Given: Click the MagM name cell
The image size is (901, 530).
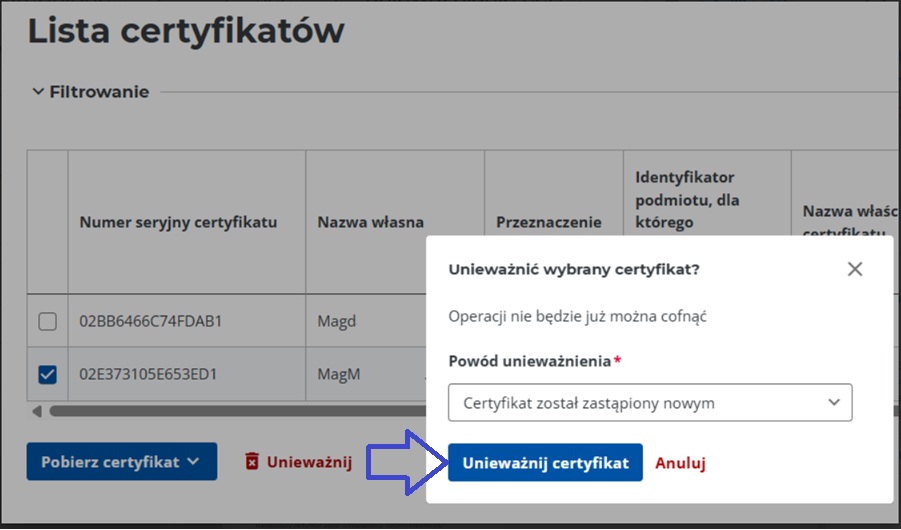Looking at the screenshot, I should pyautogui.click(x=338, y=375).
